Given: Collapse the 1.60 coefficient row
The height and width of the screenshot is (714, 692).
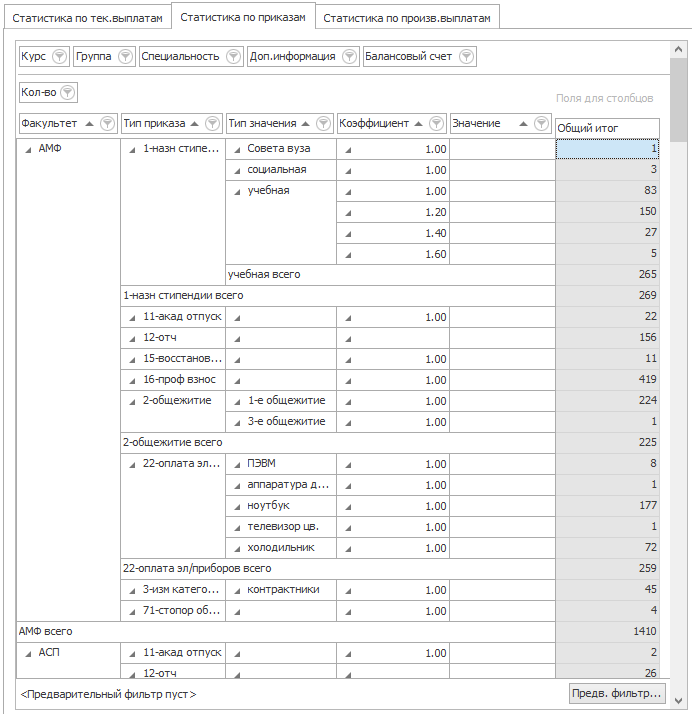Looking at the screenshot, I should click(x=348, y=255).
